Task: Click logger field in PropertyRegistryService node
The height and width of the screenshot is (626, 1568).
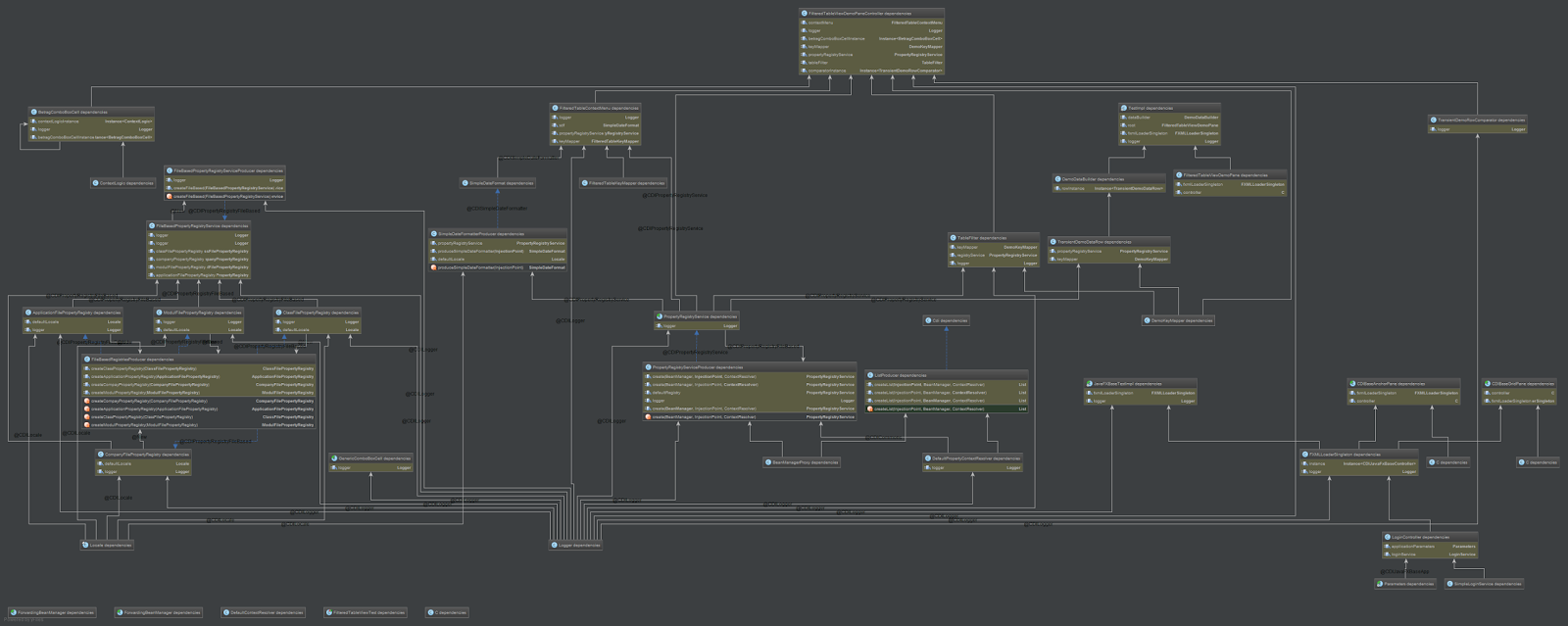Action: (698, 325)
